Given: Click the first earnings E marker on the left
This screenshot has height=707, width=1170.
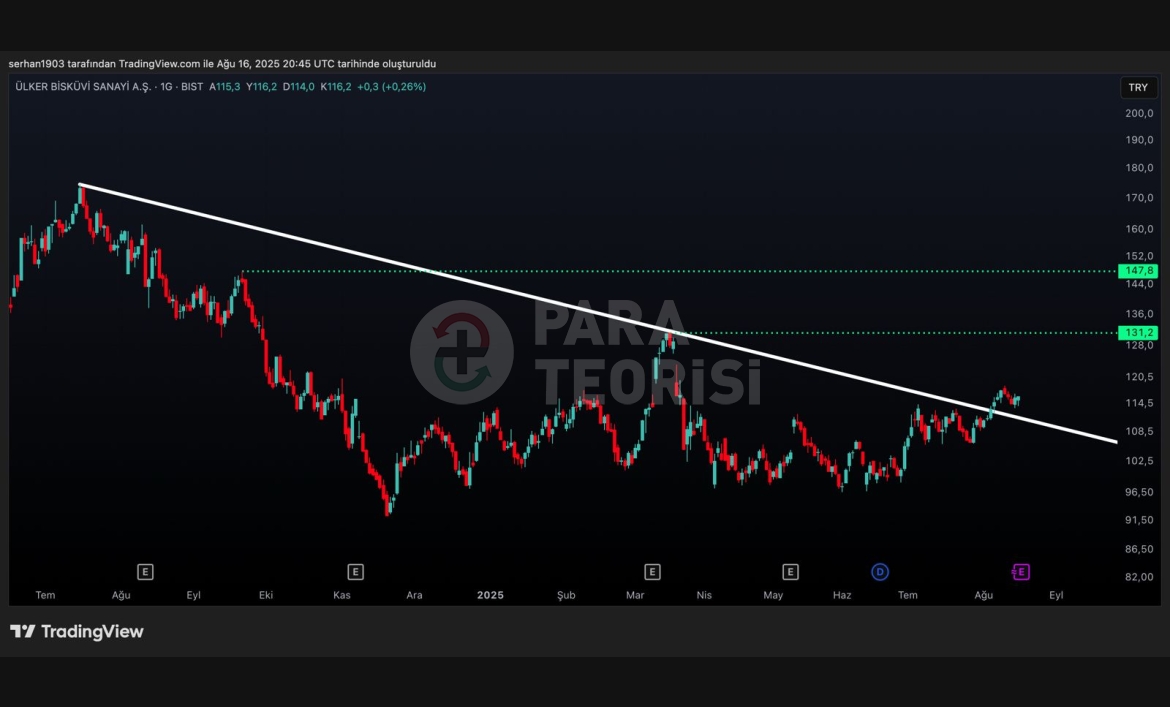Looking at the screenshot, I should [x=145, y=572].
